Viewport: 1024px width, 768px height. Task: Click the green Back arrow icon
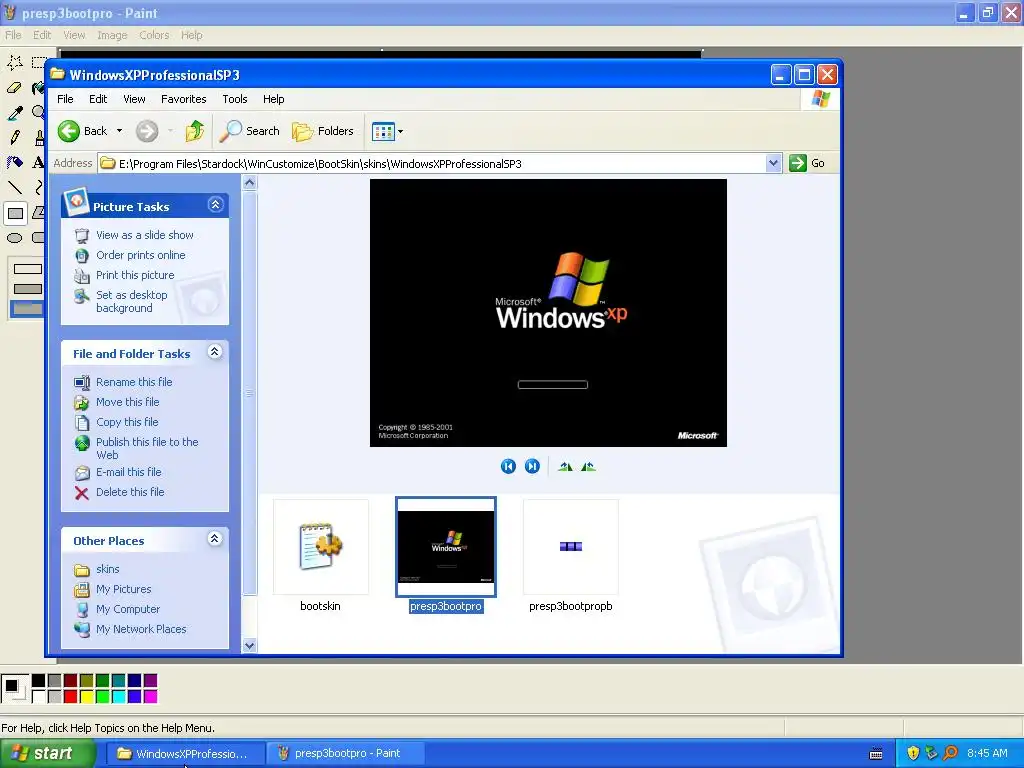click(69, 131)
